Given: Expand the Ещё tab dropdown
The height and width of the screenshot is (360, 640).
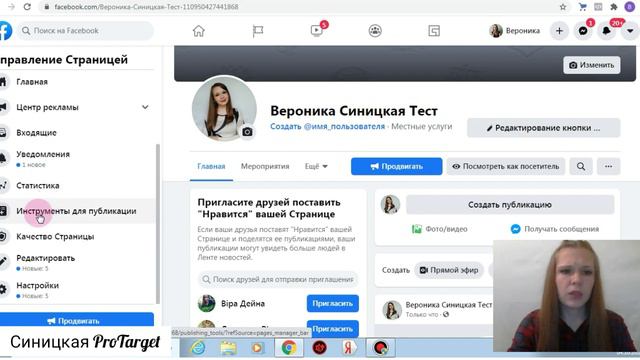Looking at the screenshot, I should [x=316, y=166].
